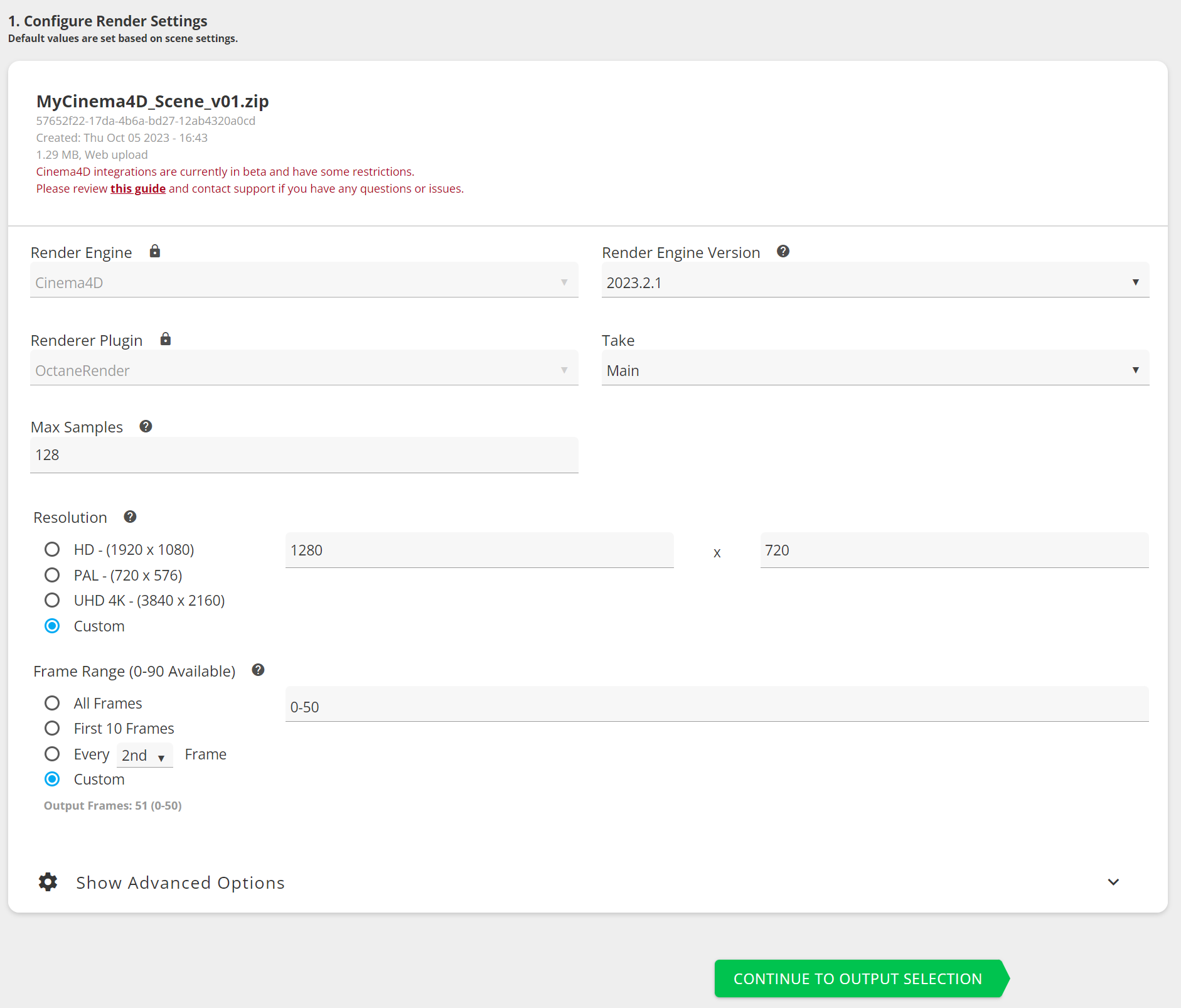
Task: Open the Every 2nd frame dropdown
Action: 145,756
